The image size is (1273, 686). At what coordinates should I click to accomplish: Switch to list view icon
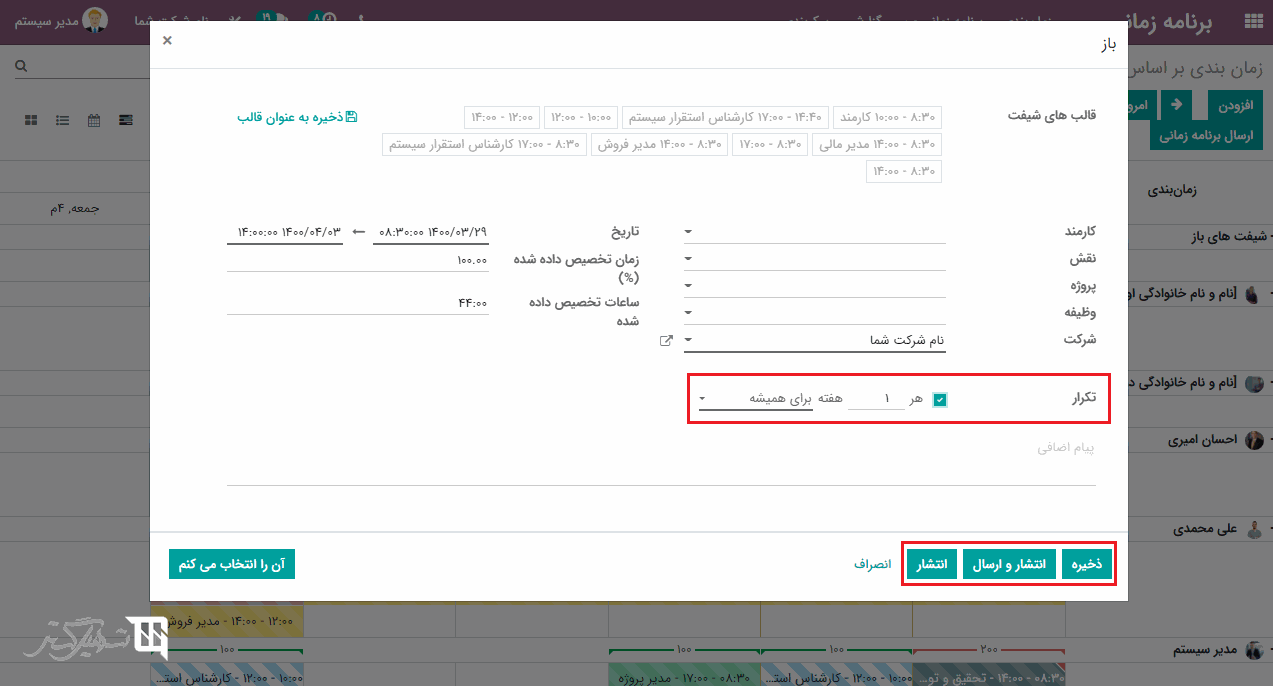pyautogui.click(x=62, y=120)
